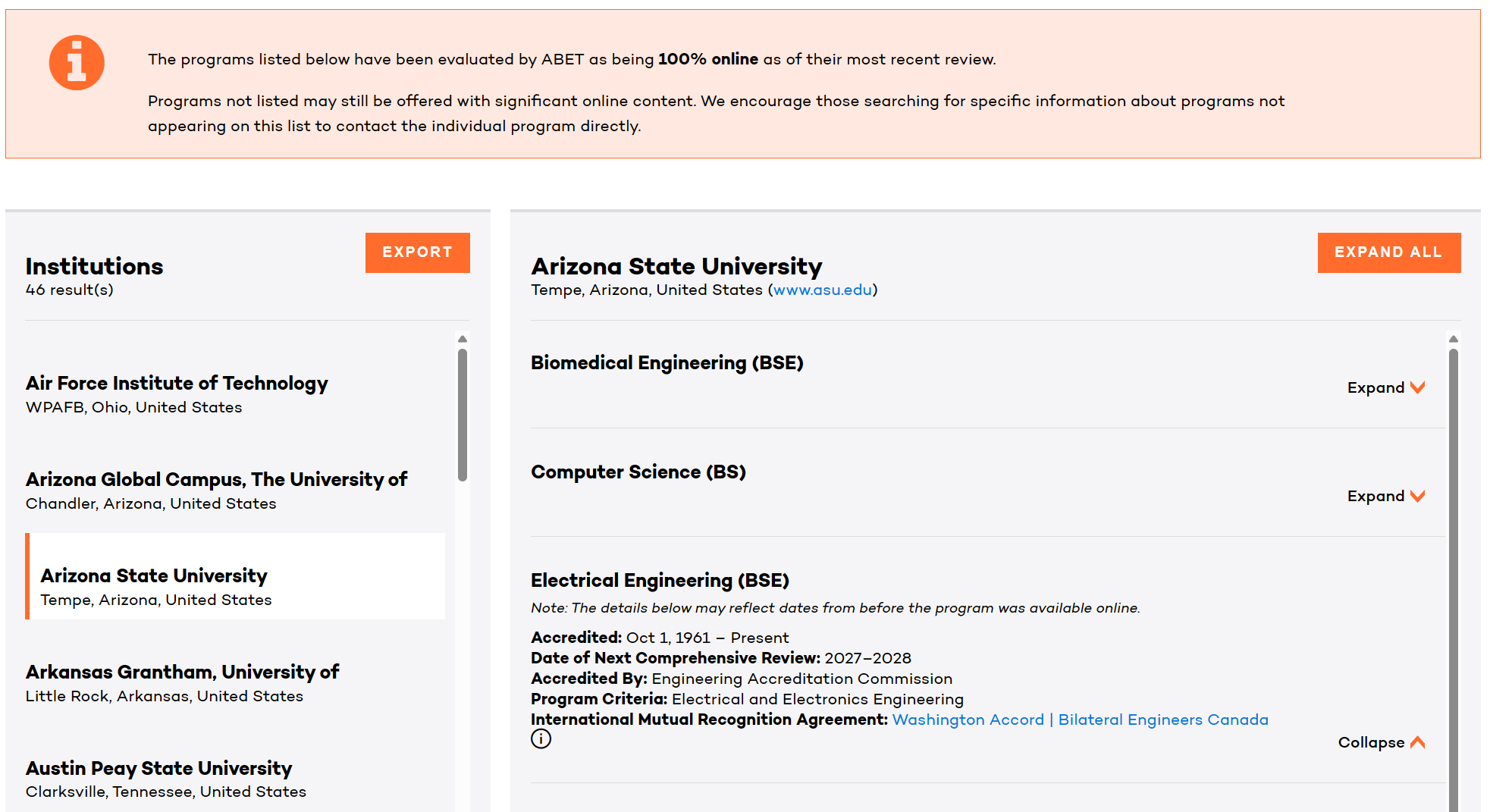Open the Bilateral Engineers Canada link

[1162, 720]
